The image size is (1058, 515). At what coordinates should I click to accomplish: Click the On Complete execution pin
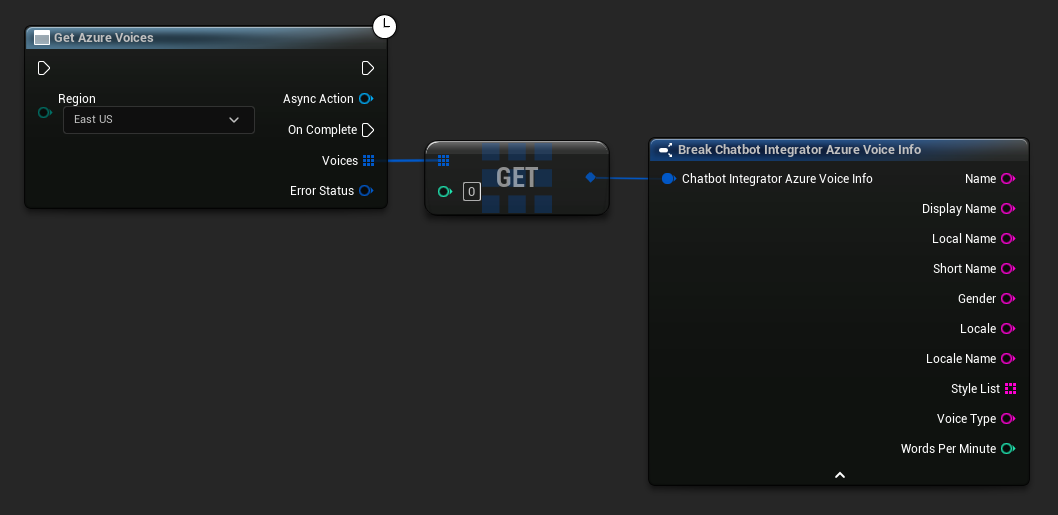pos(367,130)
